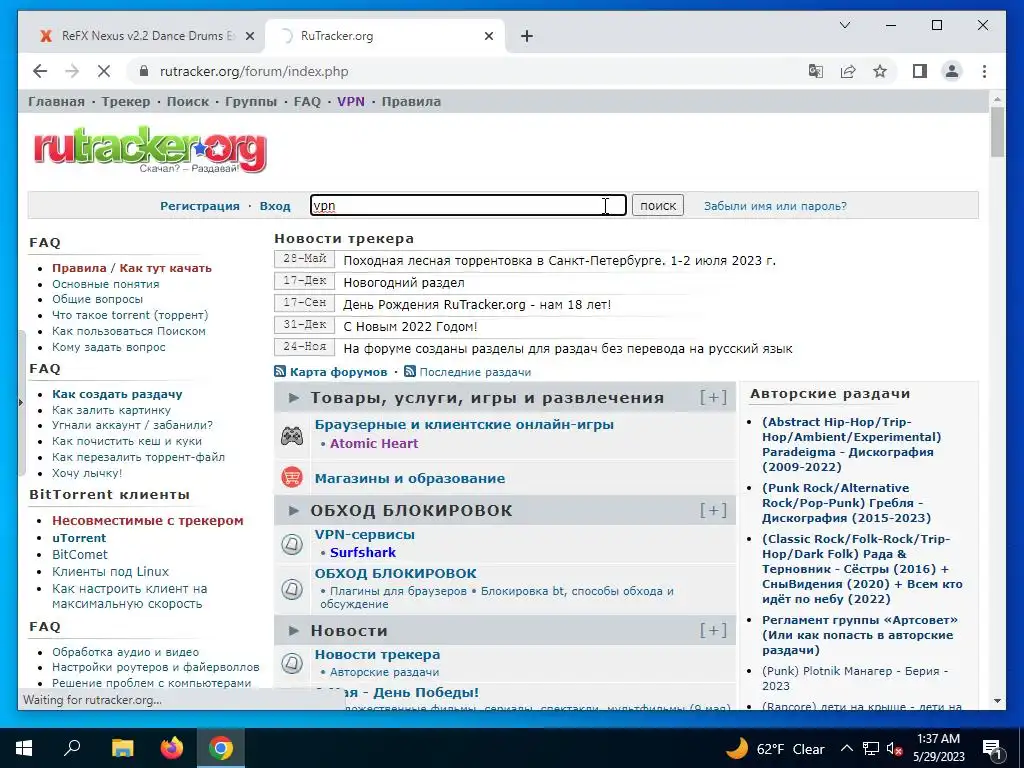Open the Chrome profile avatar
This screenshot has width=1024, height=768.
coord(952,71)
